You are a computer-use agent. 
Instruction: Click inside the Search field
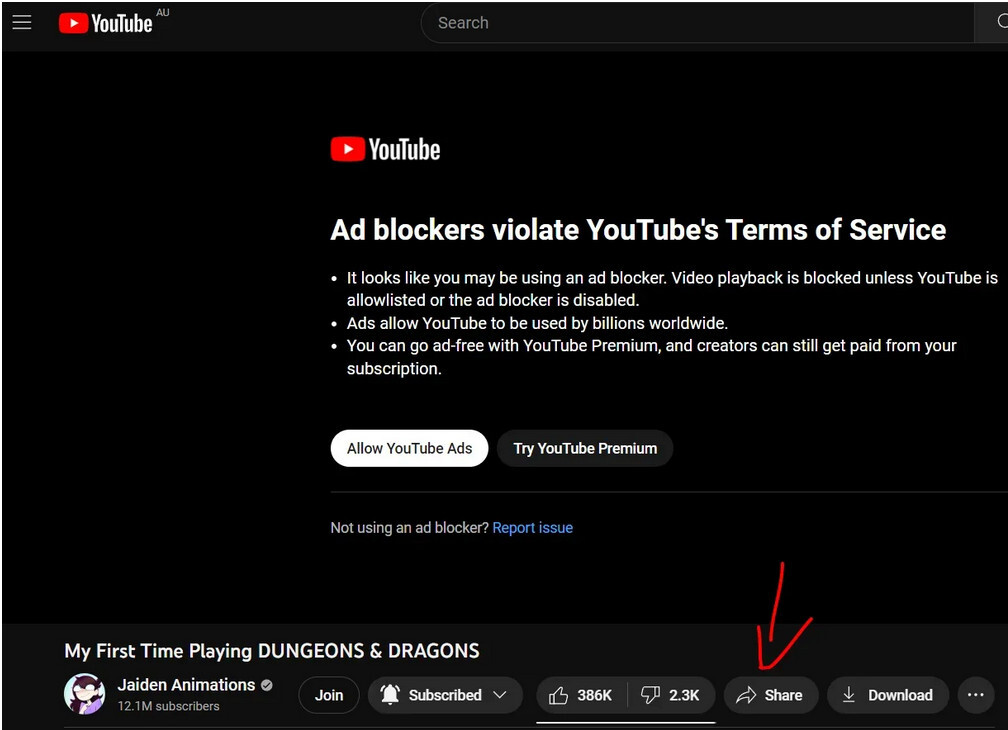[698, 22]
